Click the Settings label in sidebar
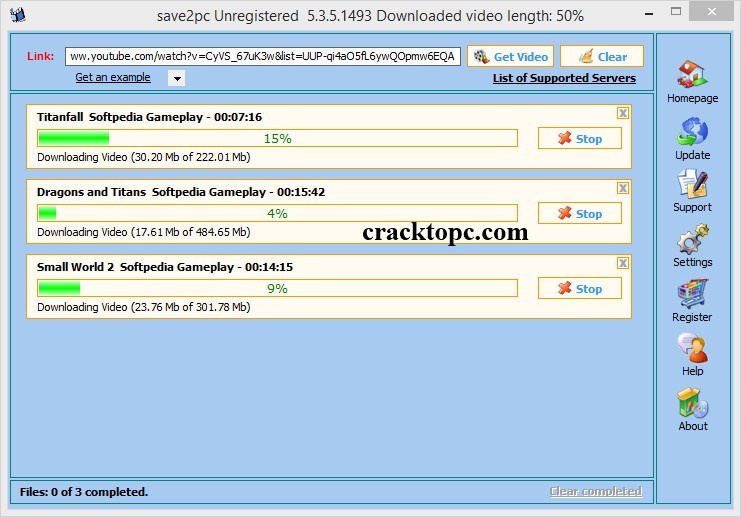This screenshot has height=517, width=741. pos(692,262)
